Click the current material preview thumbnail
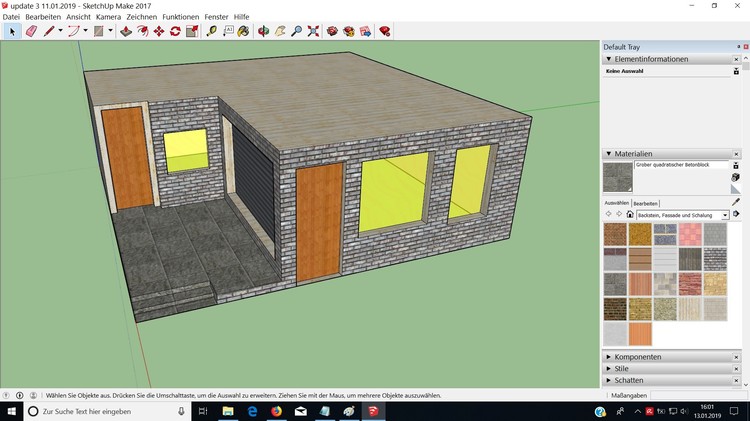This screenshot has height=421, width=750. pyautogui.click(x=618, y=177)
